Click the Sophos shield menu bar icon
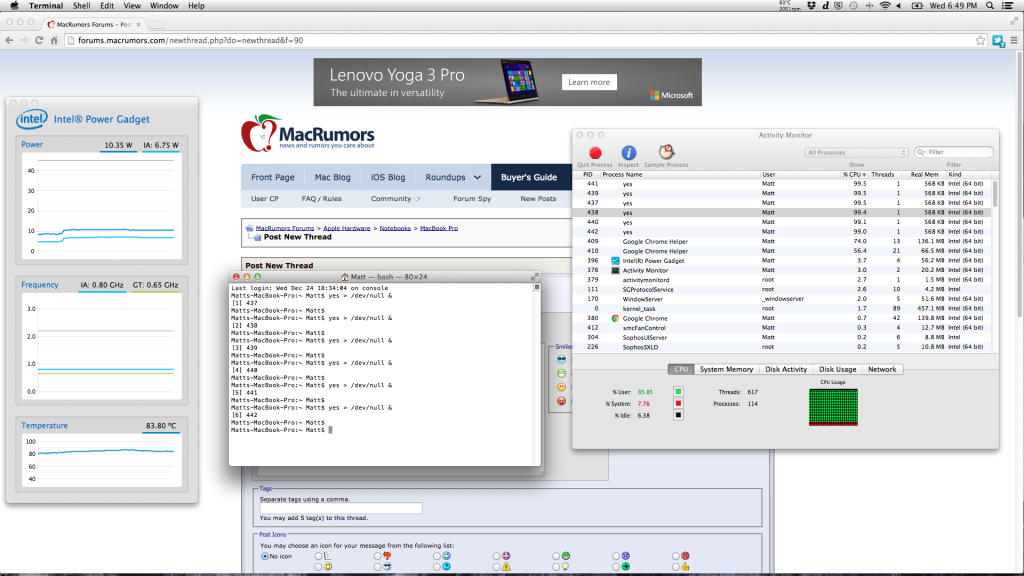1024x576 pixels. point(839,6)
